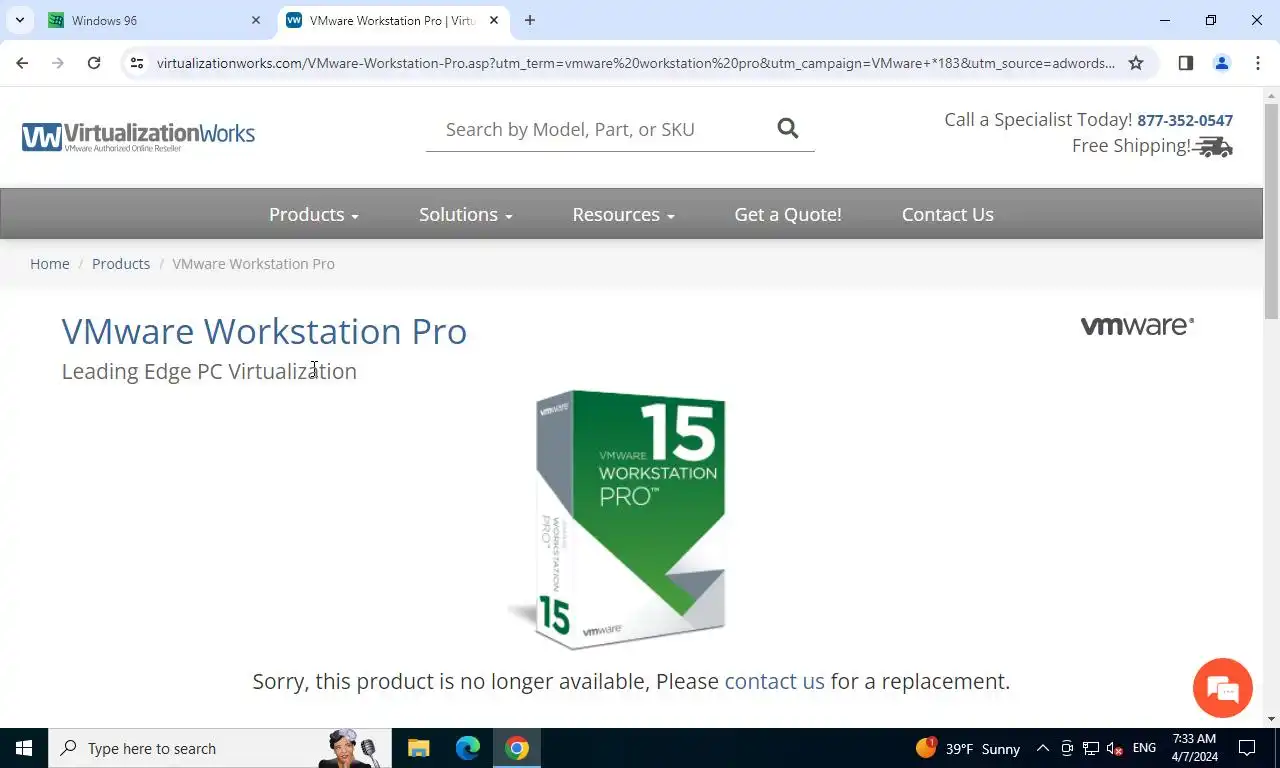The height and width of the screenshot is (768, 1280).
Task: Open the Windows Start menu
Action: tap(24, 748)
